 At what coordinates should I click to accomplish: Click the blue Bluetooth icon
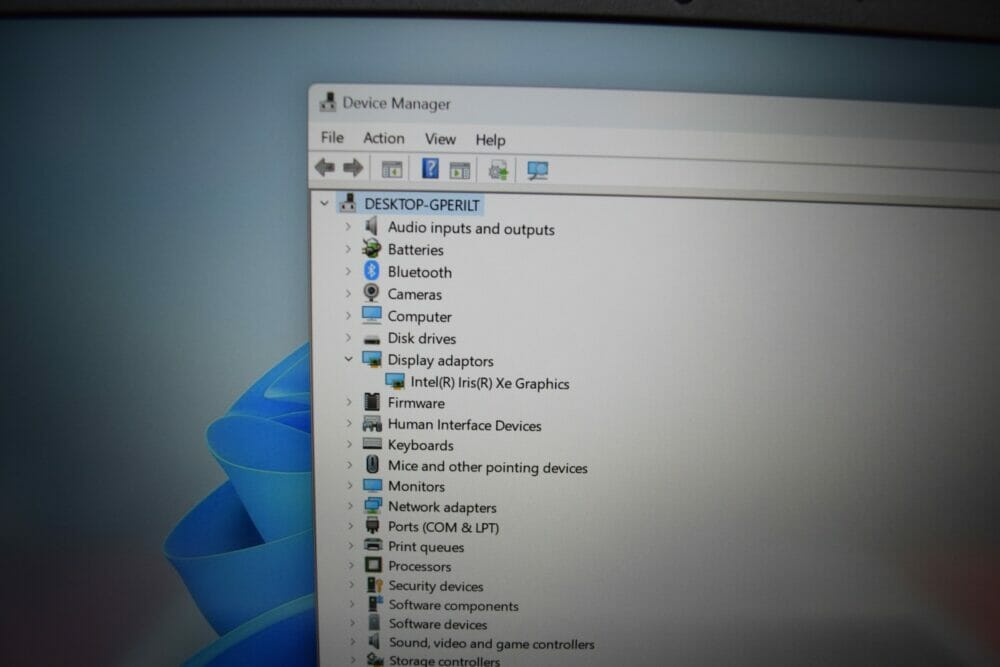point(371,271)
